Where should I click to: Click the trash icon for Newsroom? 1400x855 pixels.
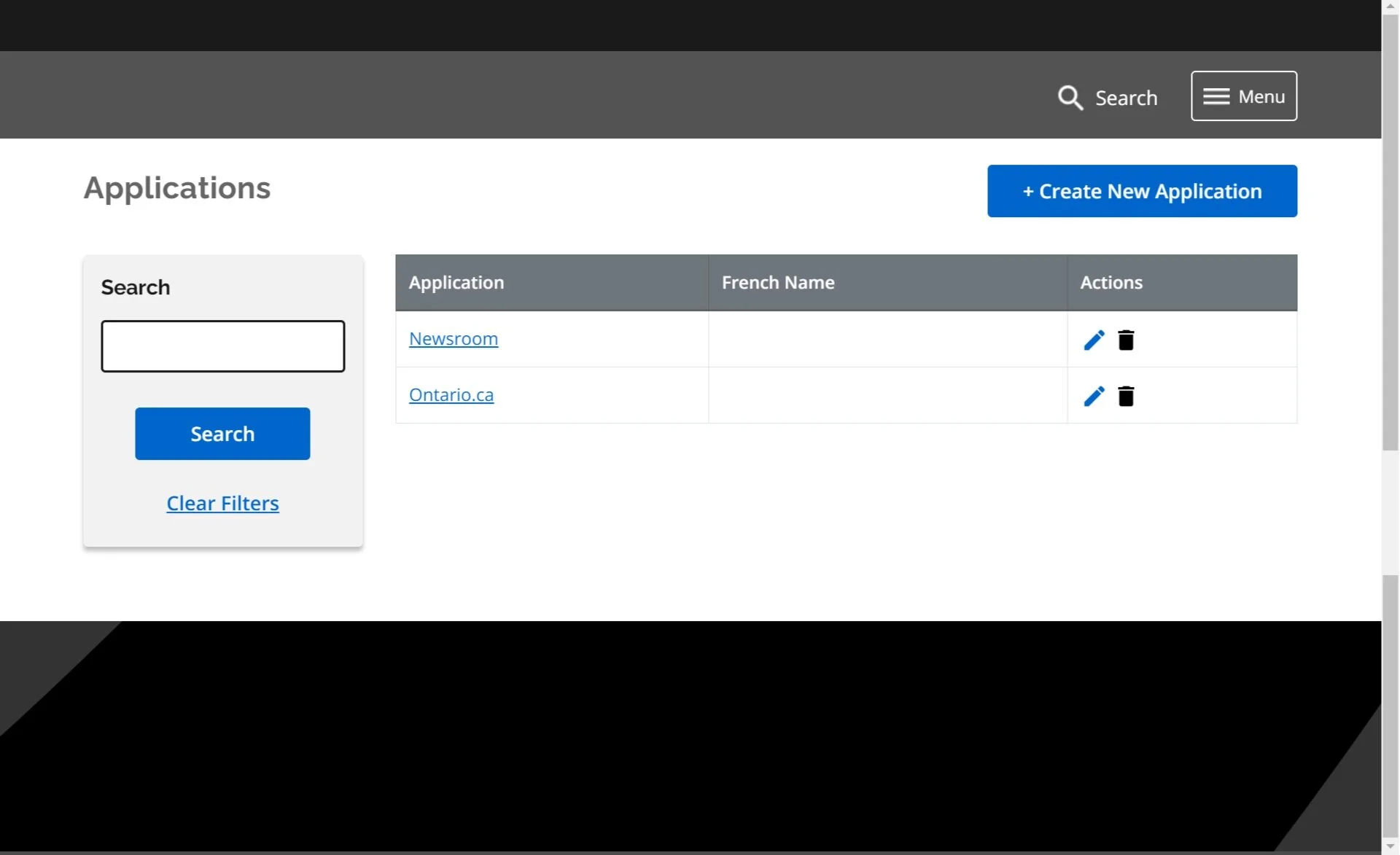(1126, 340)
